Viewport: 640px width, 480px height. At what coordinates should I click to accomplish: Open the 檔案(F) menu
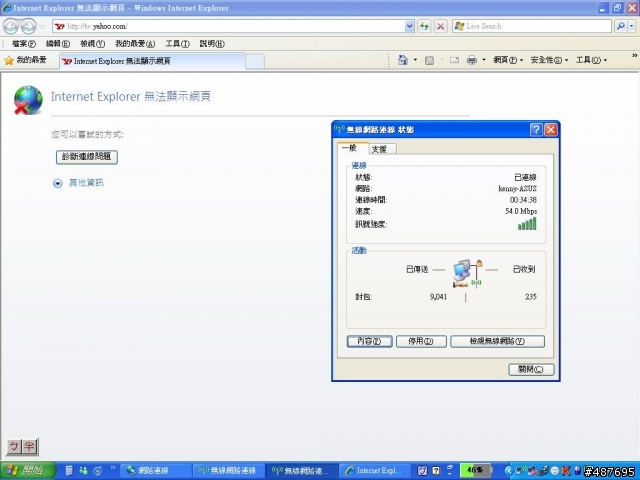click(x=24, y=44)
